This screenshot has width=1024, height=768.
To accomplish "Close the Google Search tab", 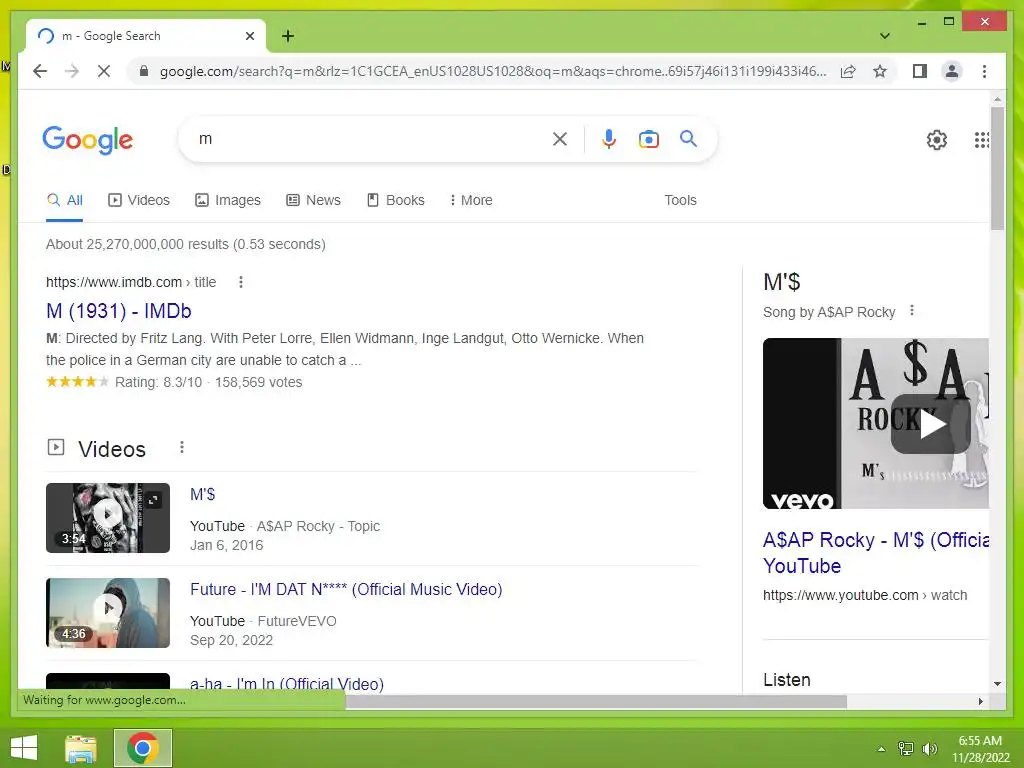I will (x=249, y=36).
